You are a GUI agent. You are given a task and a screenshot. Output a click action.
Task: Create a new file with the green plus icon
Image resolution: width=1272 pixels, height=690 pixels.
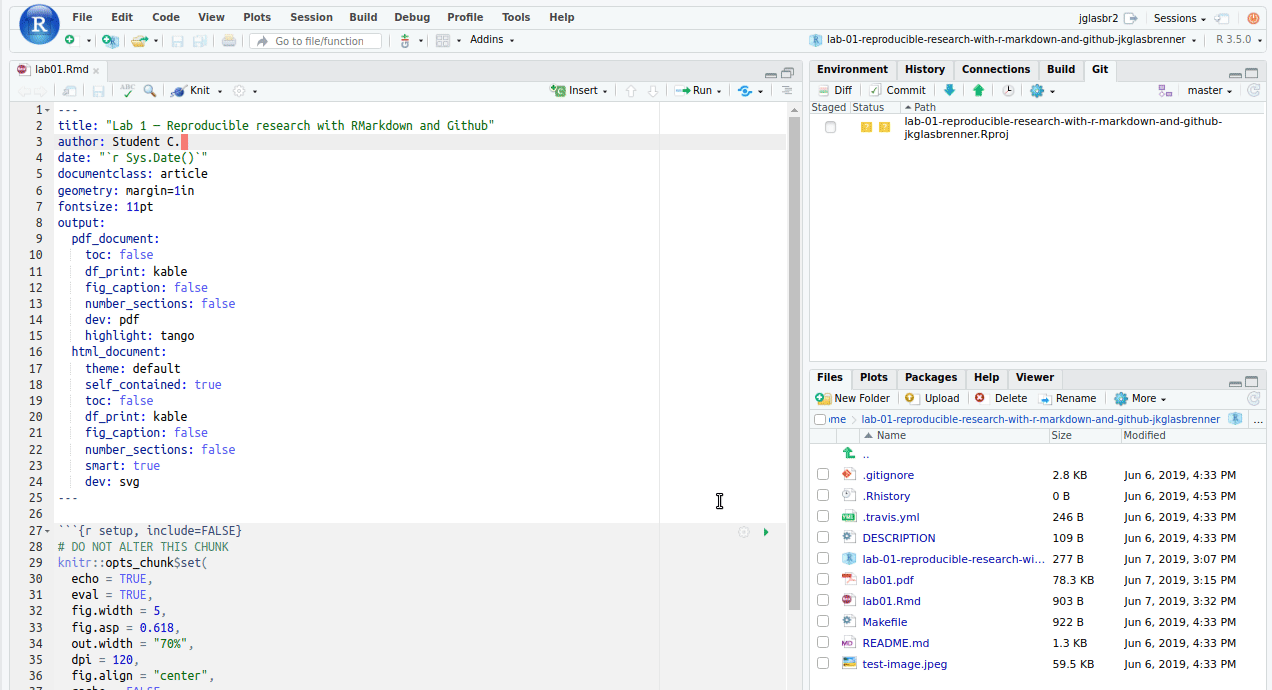click(x=69, y=40)
